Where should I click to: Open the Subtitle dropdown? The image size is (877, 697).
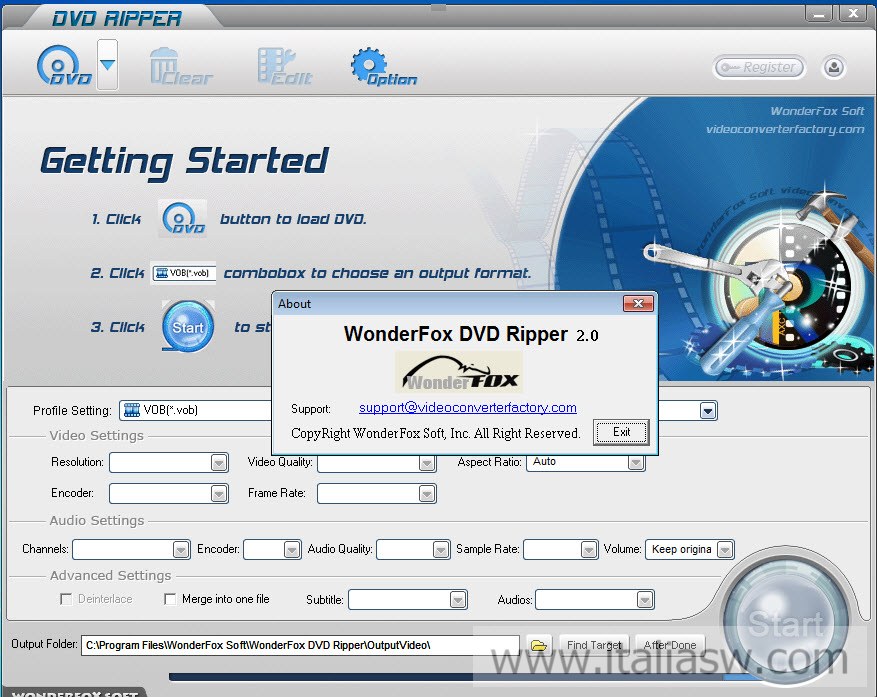click(408, 600)
